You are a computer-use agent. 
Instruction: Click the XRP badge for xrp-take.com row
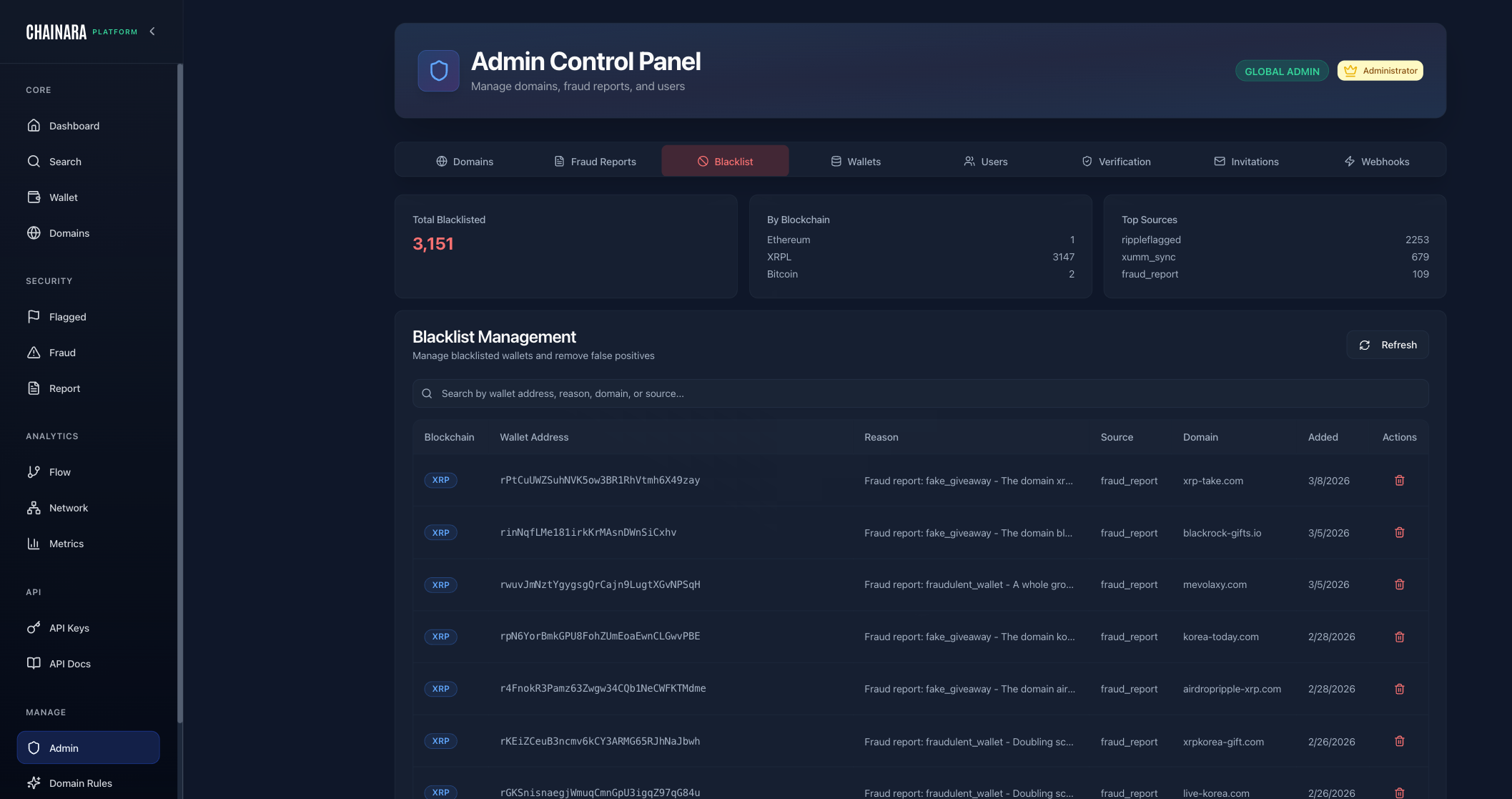pyautogui.click(x=440, y=480)
